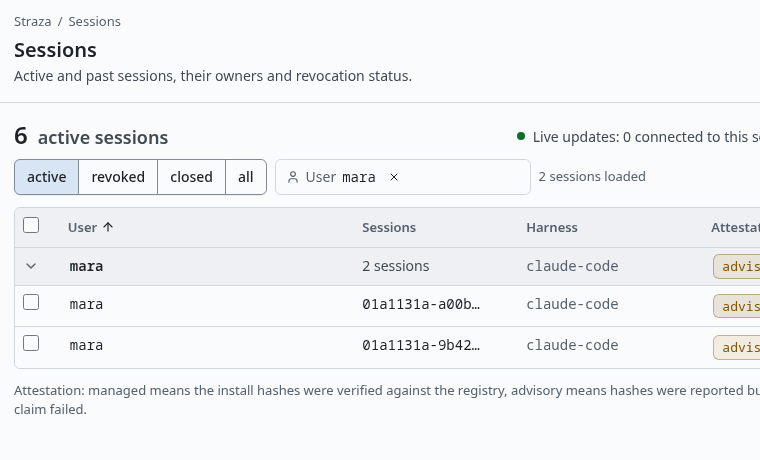Click session ID 01a1131a-9b42…
The width and height of the screenshot is (760, 460).
coord(421,345)
